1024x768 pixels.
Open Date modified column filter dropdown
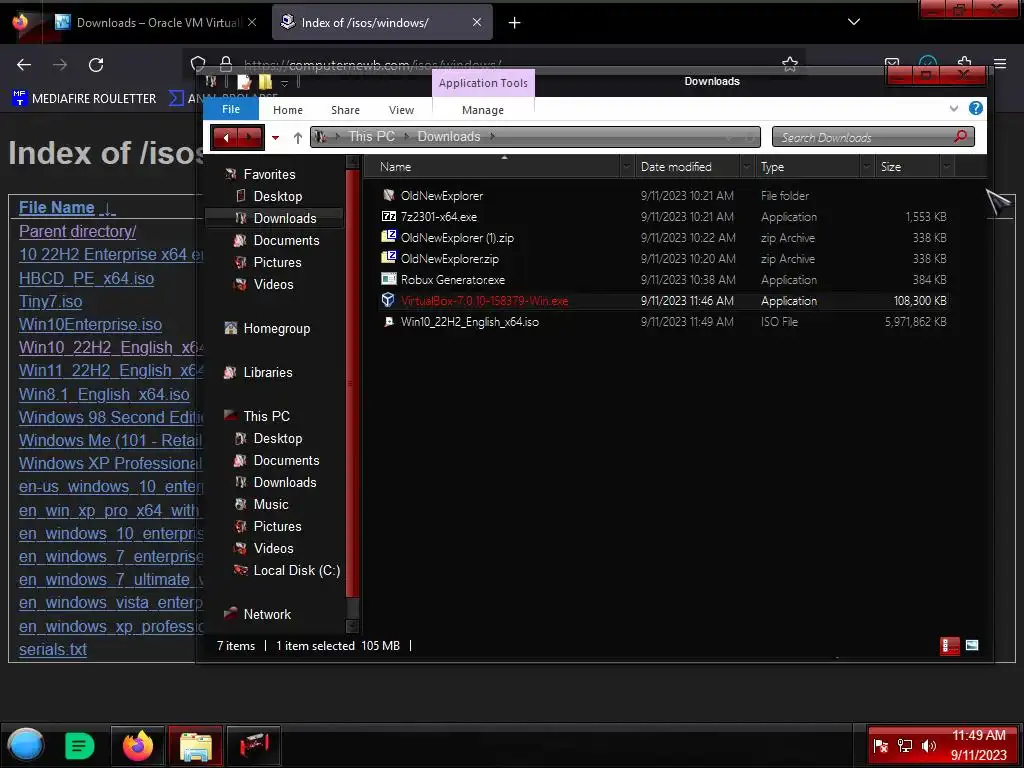click(746, 167)
